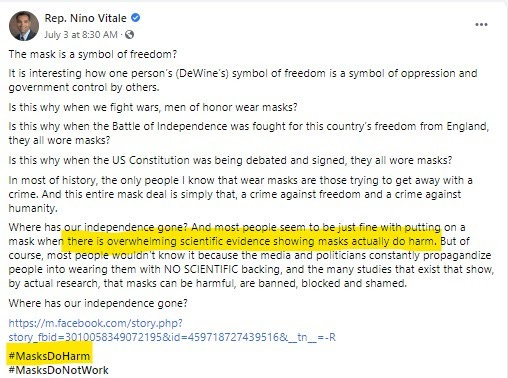Click the blue verified badge icon
The image size is (508, 378).
click(x=135, y=18)
